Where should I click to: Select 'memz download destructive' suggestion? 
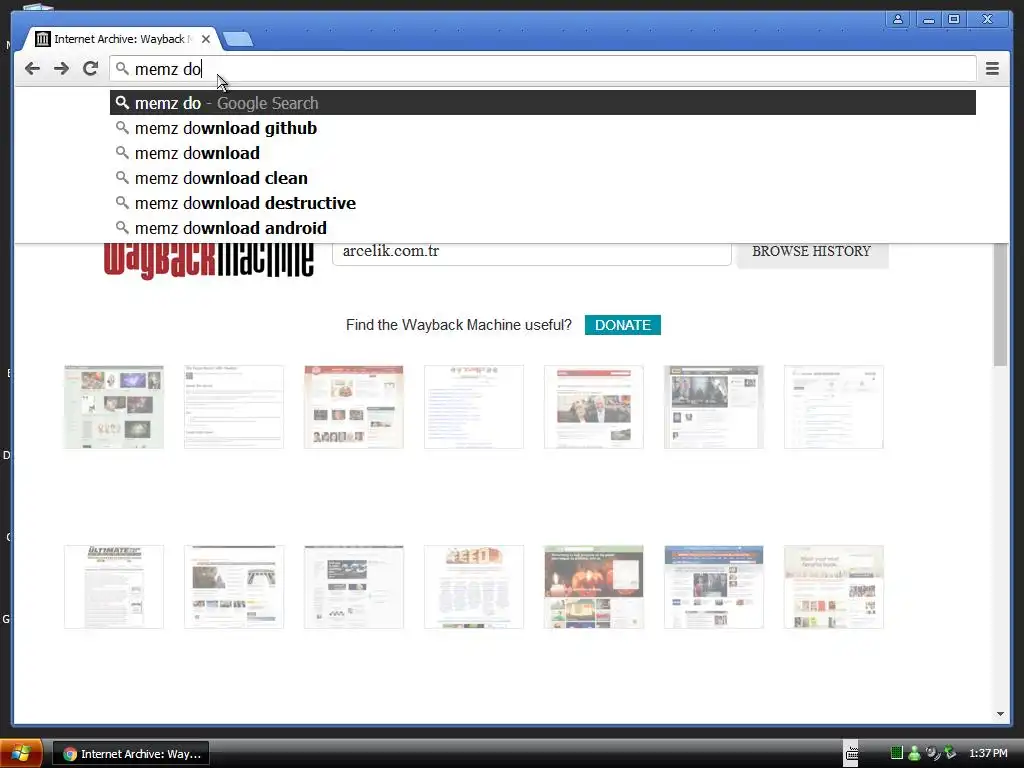pos(542,202)
